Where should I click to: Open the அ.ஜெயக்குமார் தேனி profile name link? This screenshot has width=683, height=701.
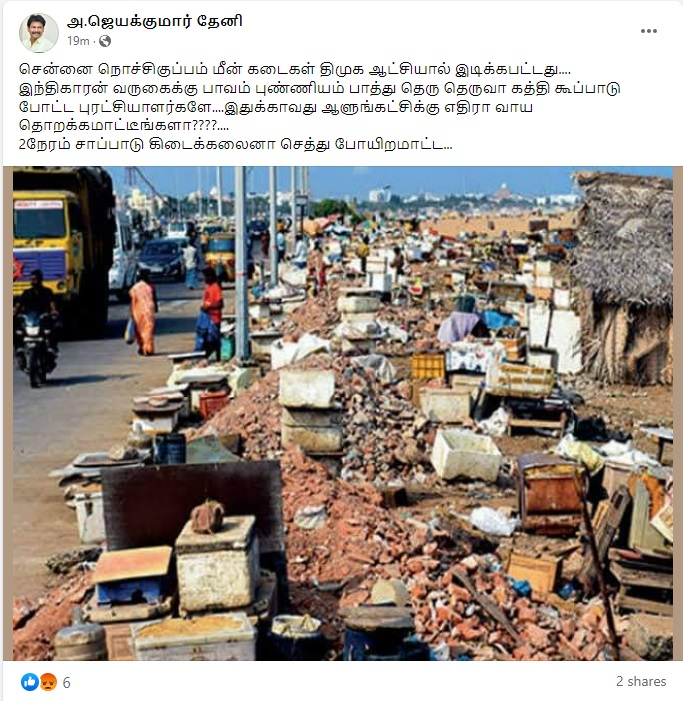pos(155,21)
